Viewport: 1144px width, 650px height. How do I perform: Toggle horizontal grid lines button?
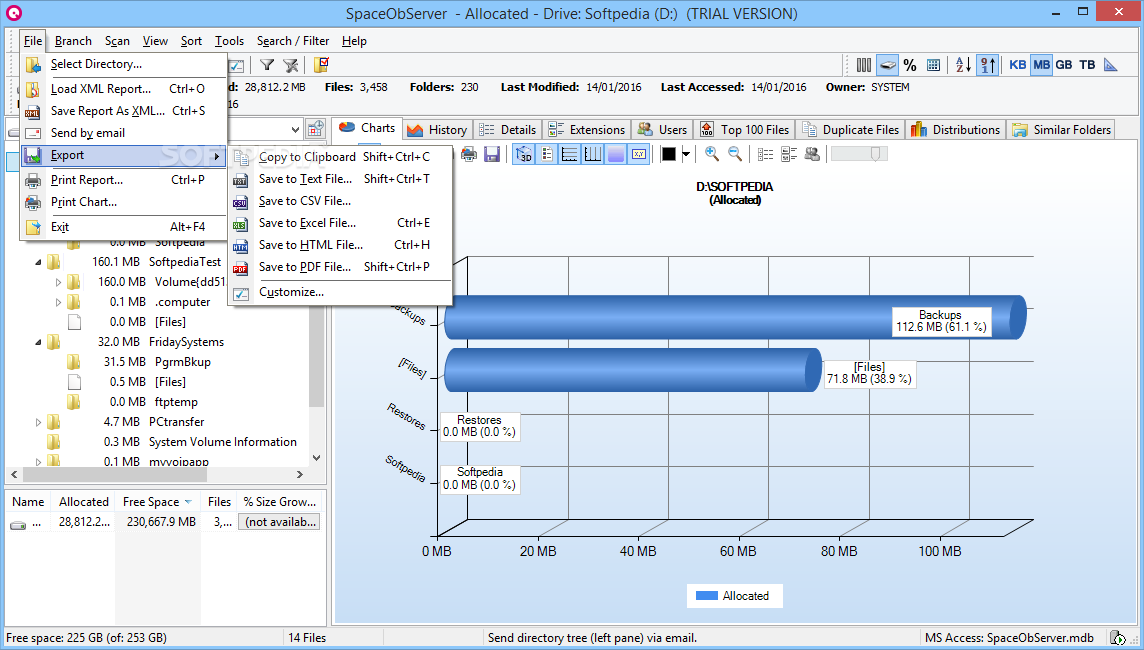[570, 154]
